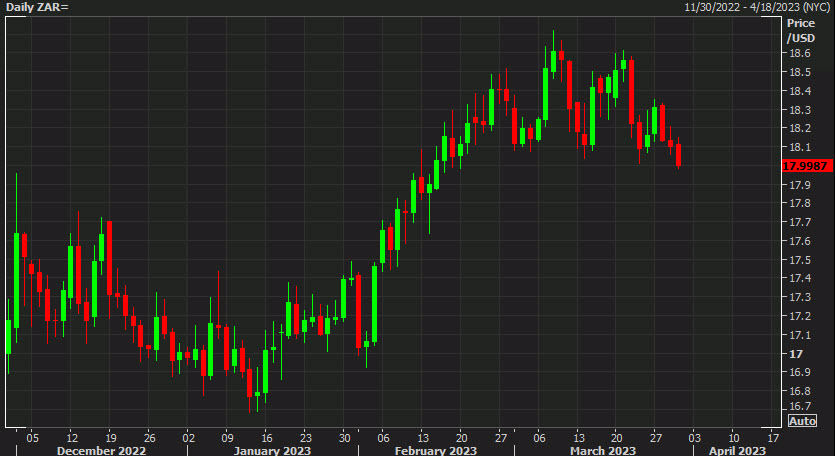Click the 13 date tick in February
This screenshot has height=456, width=835.
point(423,438)
